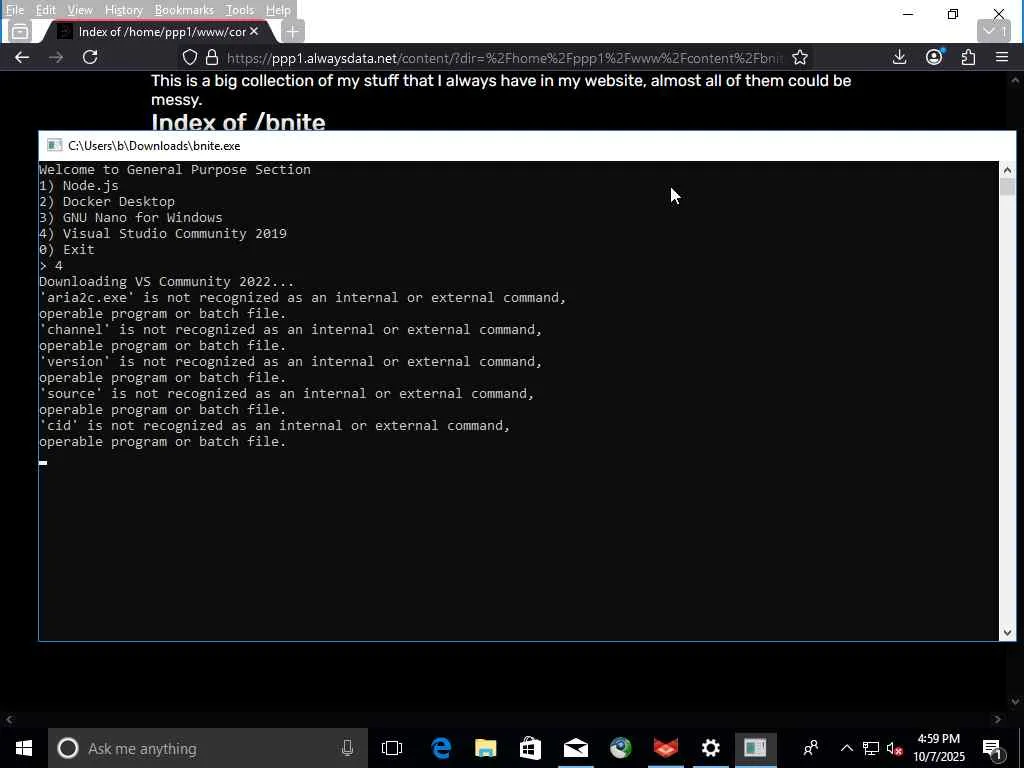Click the '4) Visual Studio Community 2019' line
Image resolution: width=1024 pixels, height=768 pixels.
pos(163,233)
